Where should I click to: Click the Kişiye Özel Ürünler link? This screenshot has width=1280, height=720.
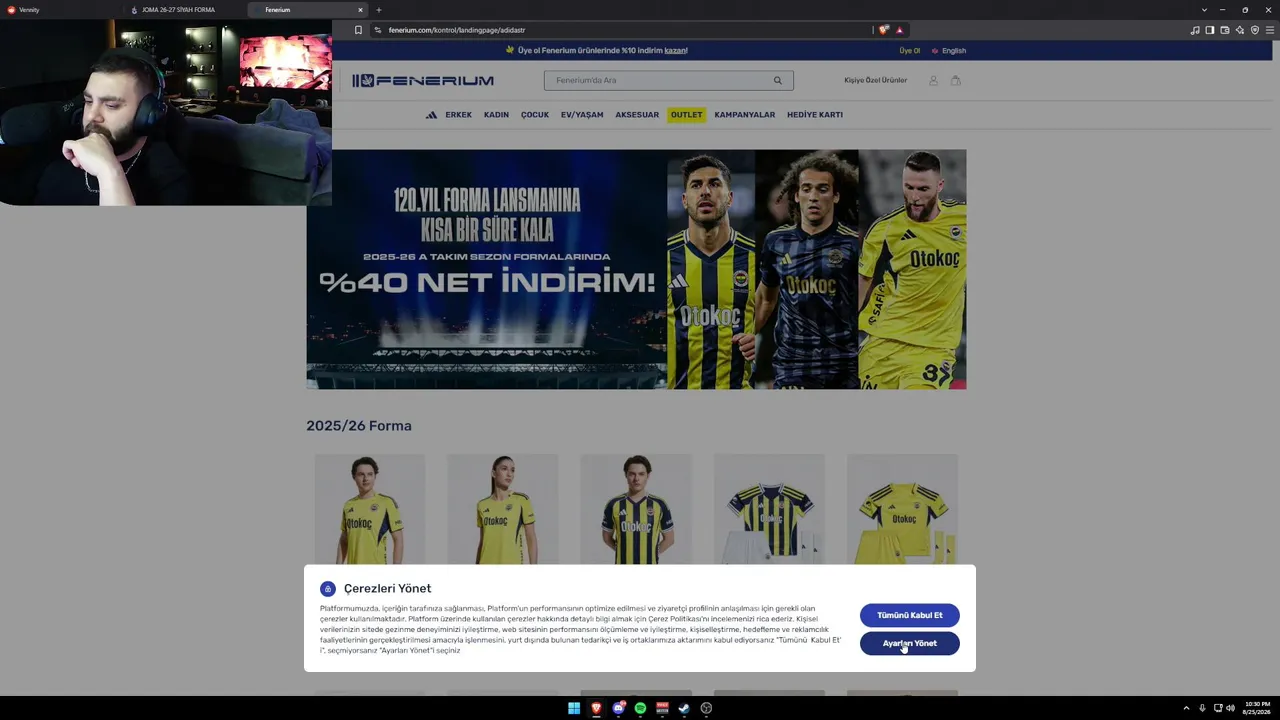(x=876, y=80)
